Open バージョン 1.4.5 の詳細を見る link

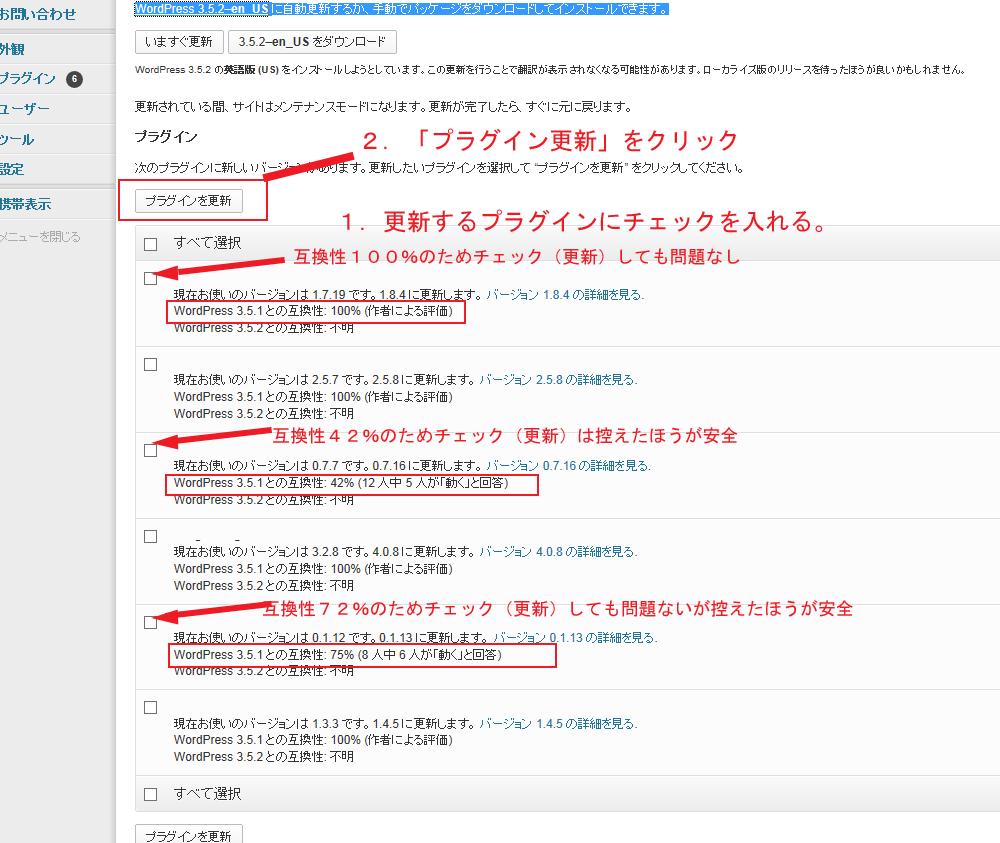[558, 724]
